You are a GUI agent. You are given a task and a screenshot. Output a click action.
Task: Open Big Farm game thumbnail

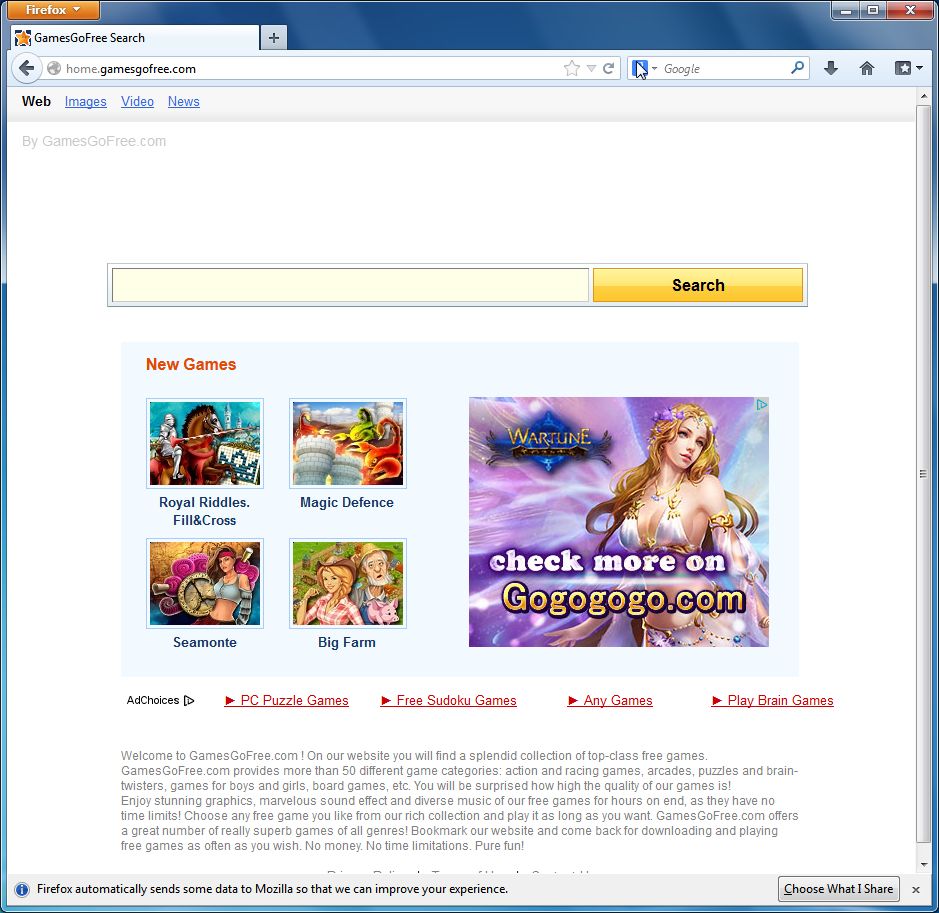(348, 583)
